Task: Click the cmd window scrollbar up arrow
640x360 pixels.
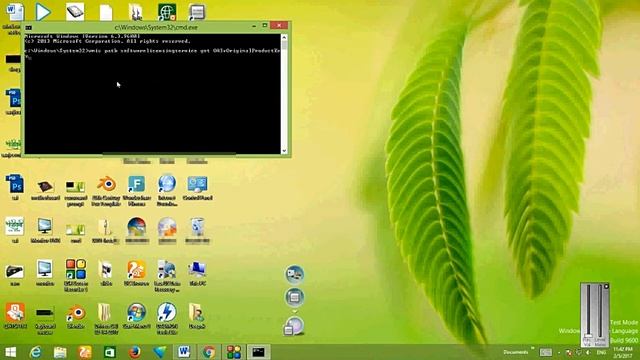Action: [284, 38]
